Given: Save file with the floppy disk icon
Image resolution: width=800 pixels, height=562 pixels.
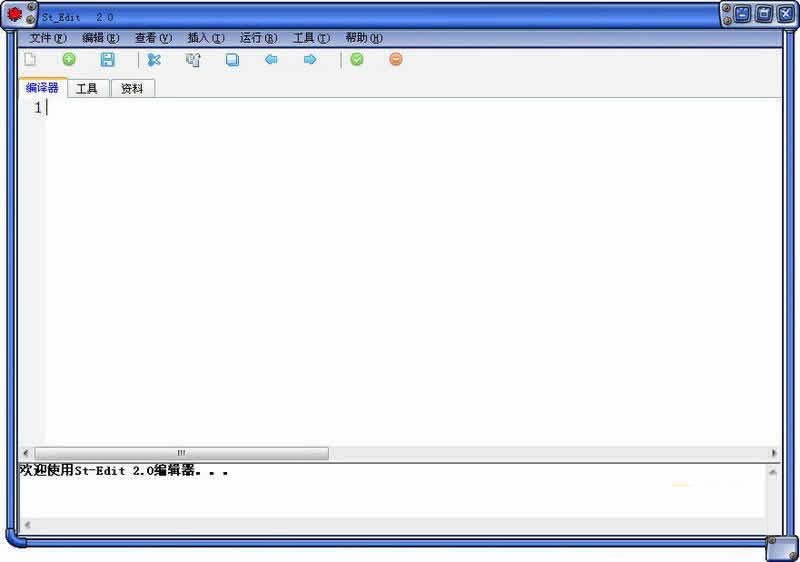Looking at the screenshot, I should (x=108, y=60).
